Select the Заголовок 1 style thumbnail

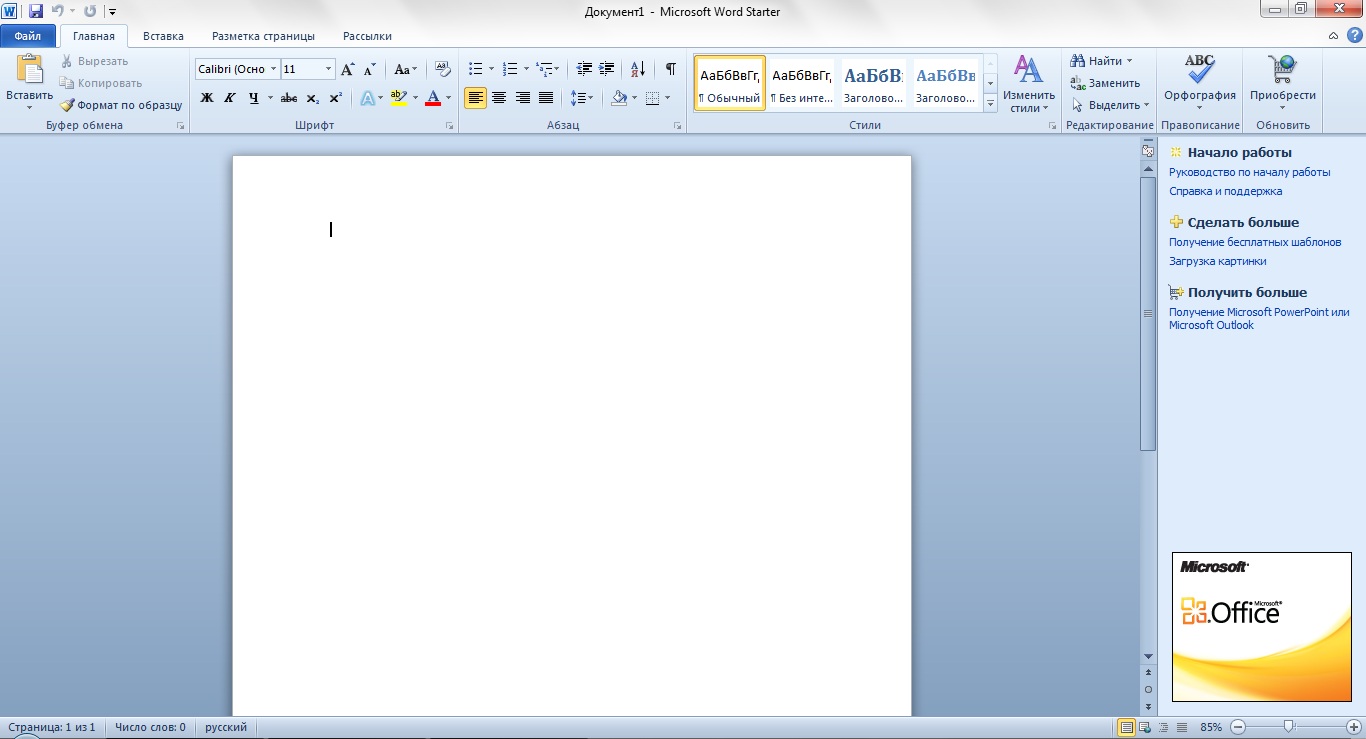pos(873,83)
